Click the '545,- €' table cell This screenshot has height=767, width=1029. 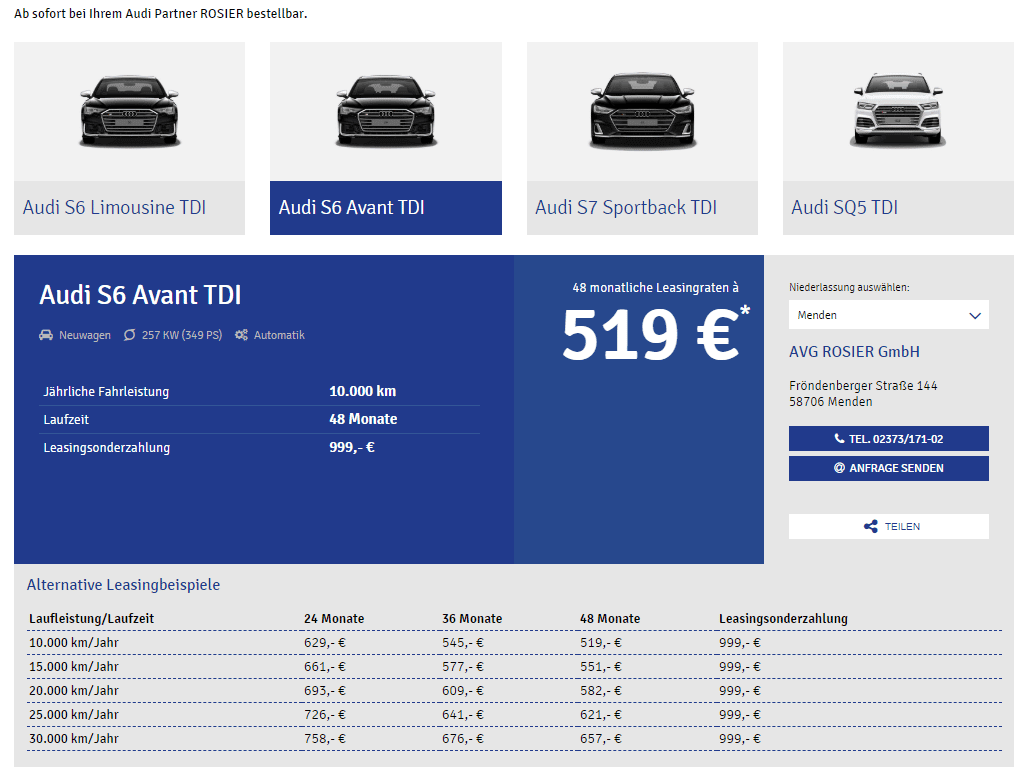coord(463,642)
